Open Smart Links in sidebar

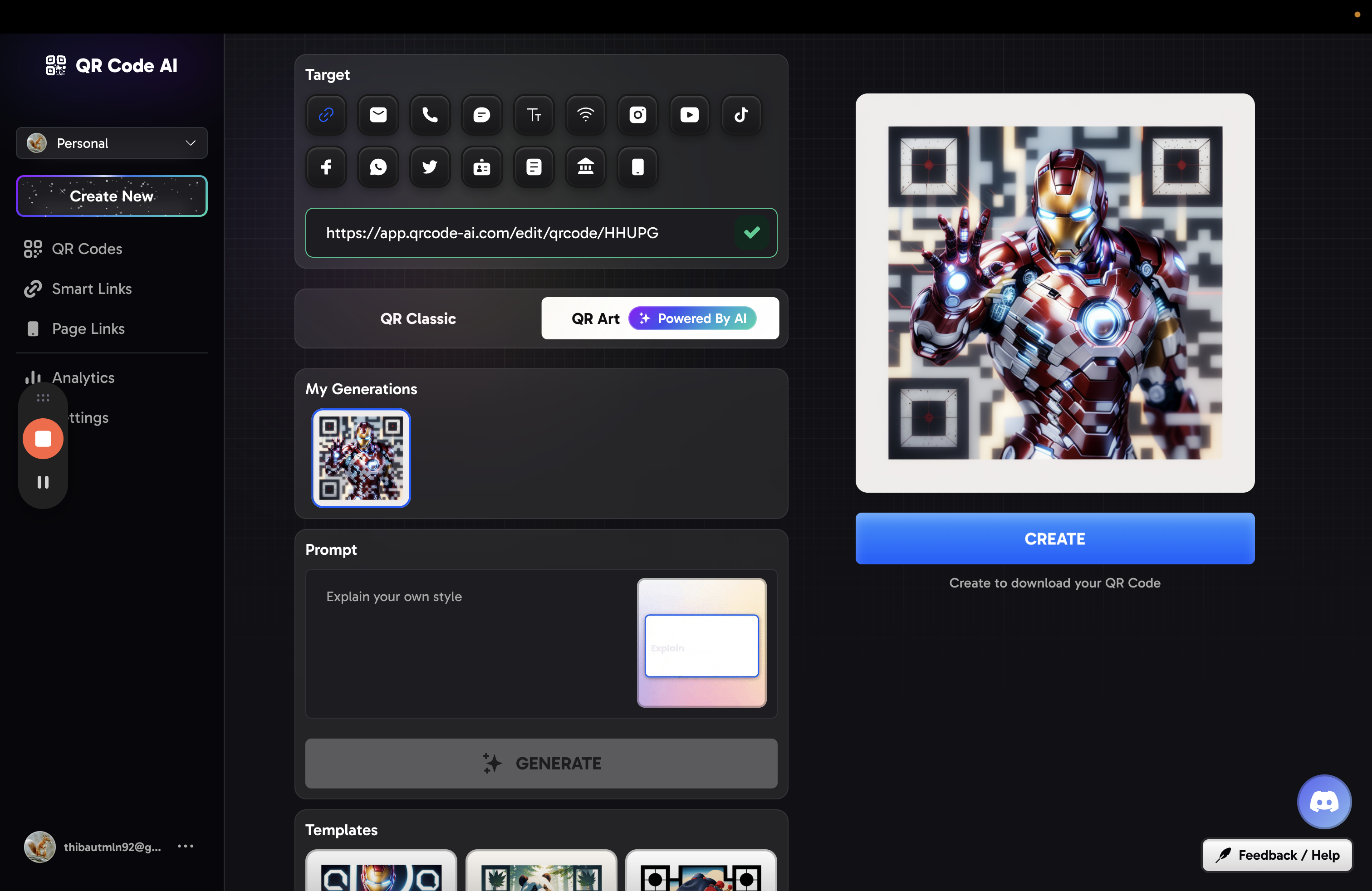[92, 289]
